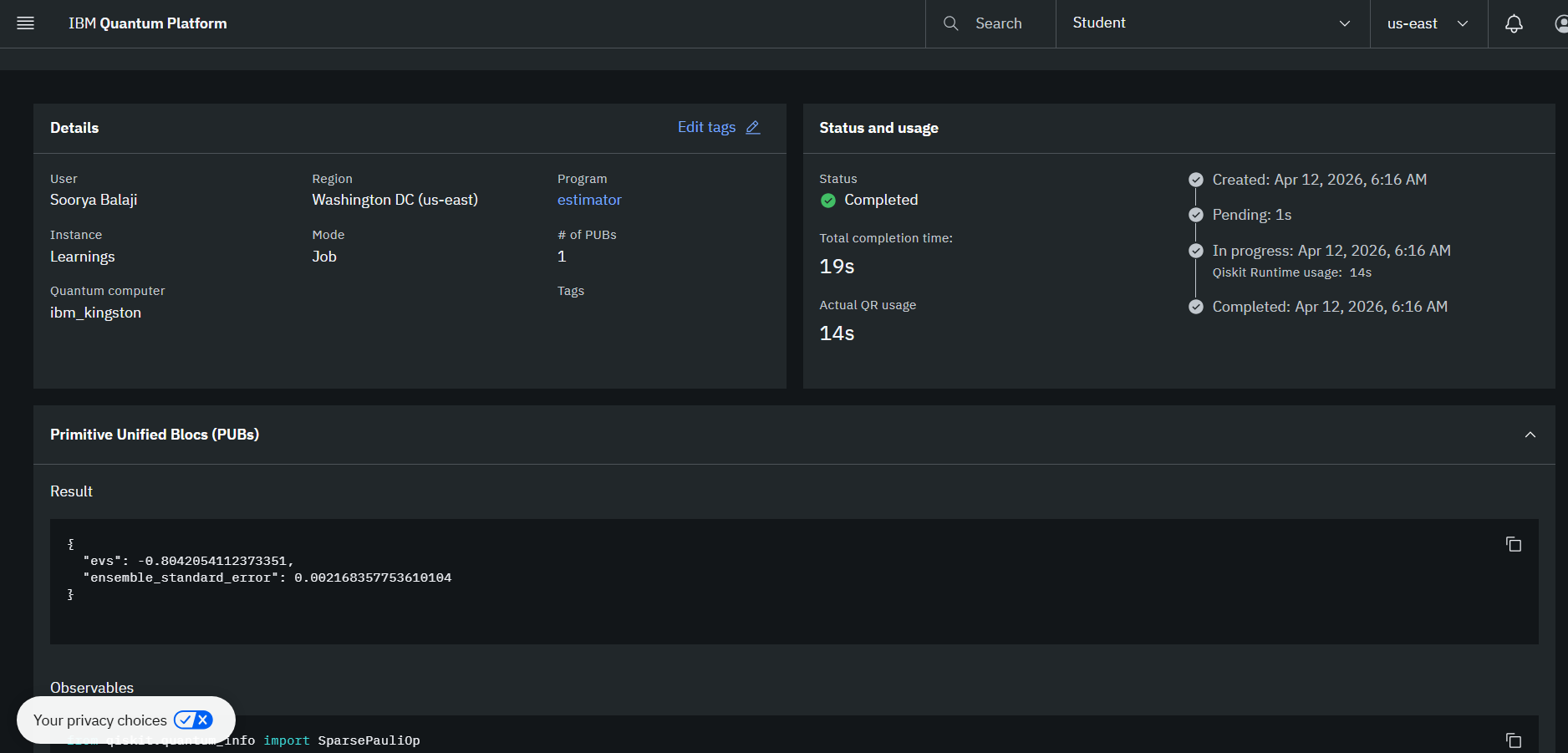Click the Actual QR usage value 14s
Screen dimensions: 1568x753
pyautogui.click(x=837, y=333)
